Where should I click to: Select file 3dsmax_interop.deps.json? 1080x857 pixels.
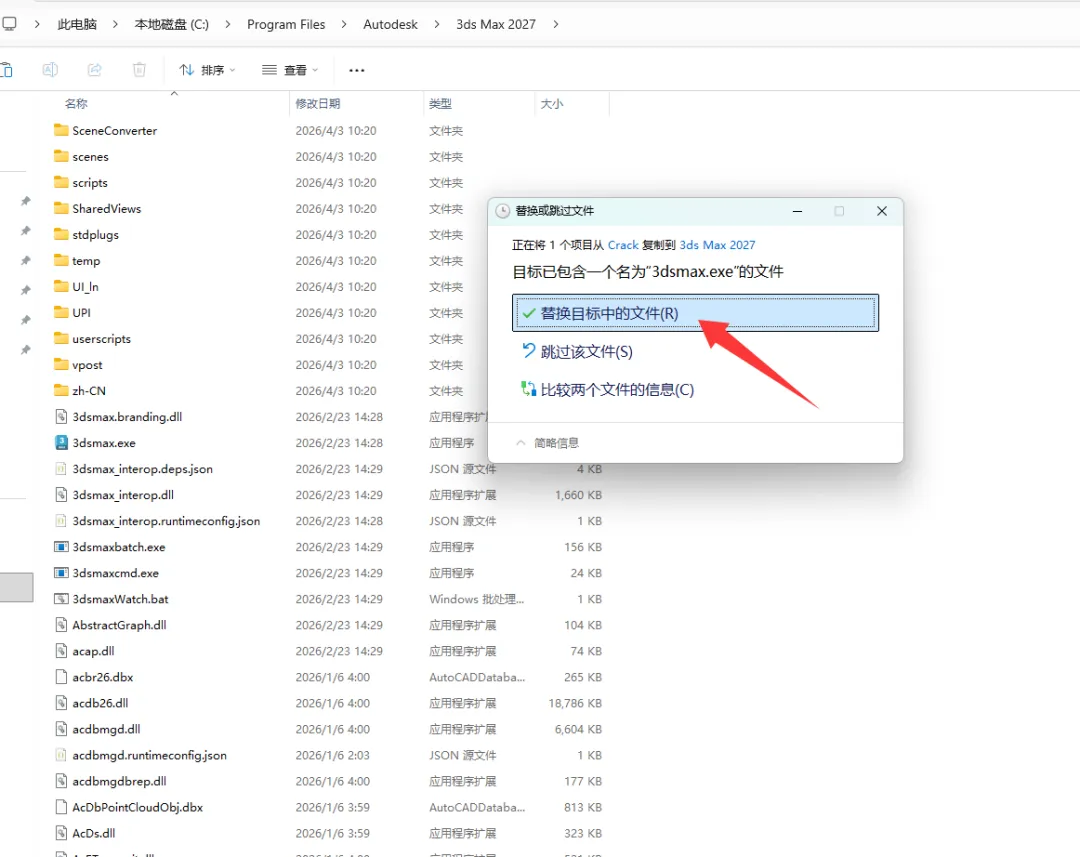(x=142, y=469)
